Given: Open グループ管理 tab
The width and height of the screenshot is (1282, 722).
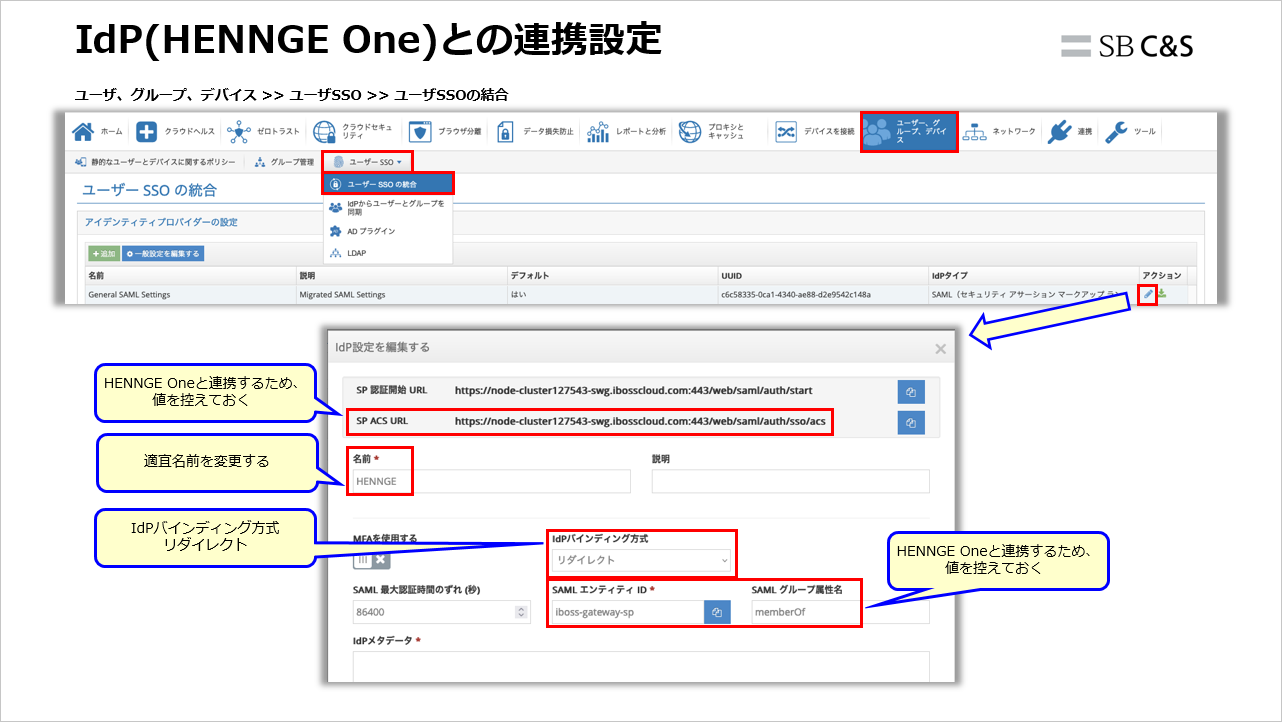Looking at the screenshot, I should click(284, 162).
